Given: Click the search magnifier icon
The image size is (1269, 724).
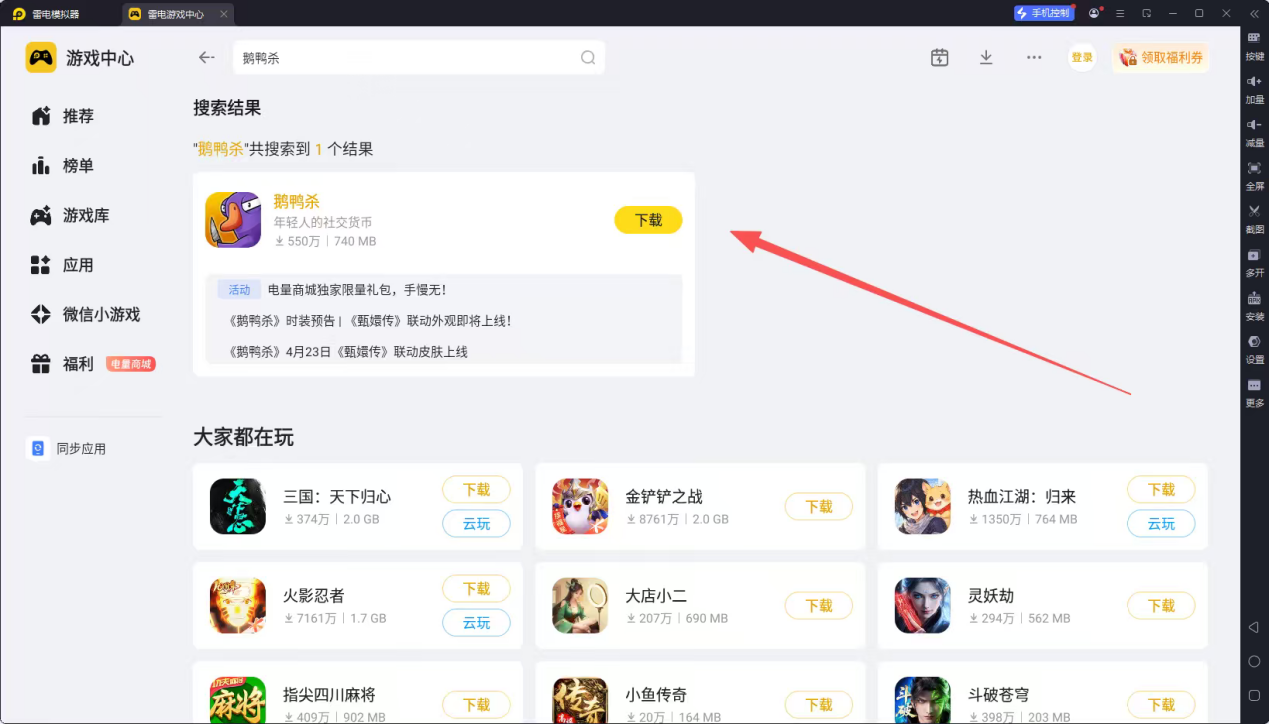Looking at the screenshot, I should tap(588, 58).
